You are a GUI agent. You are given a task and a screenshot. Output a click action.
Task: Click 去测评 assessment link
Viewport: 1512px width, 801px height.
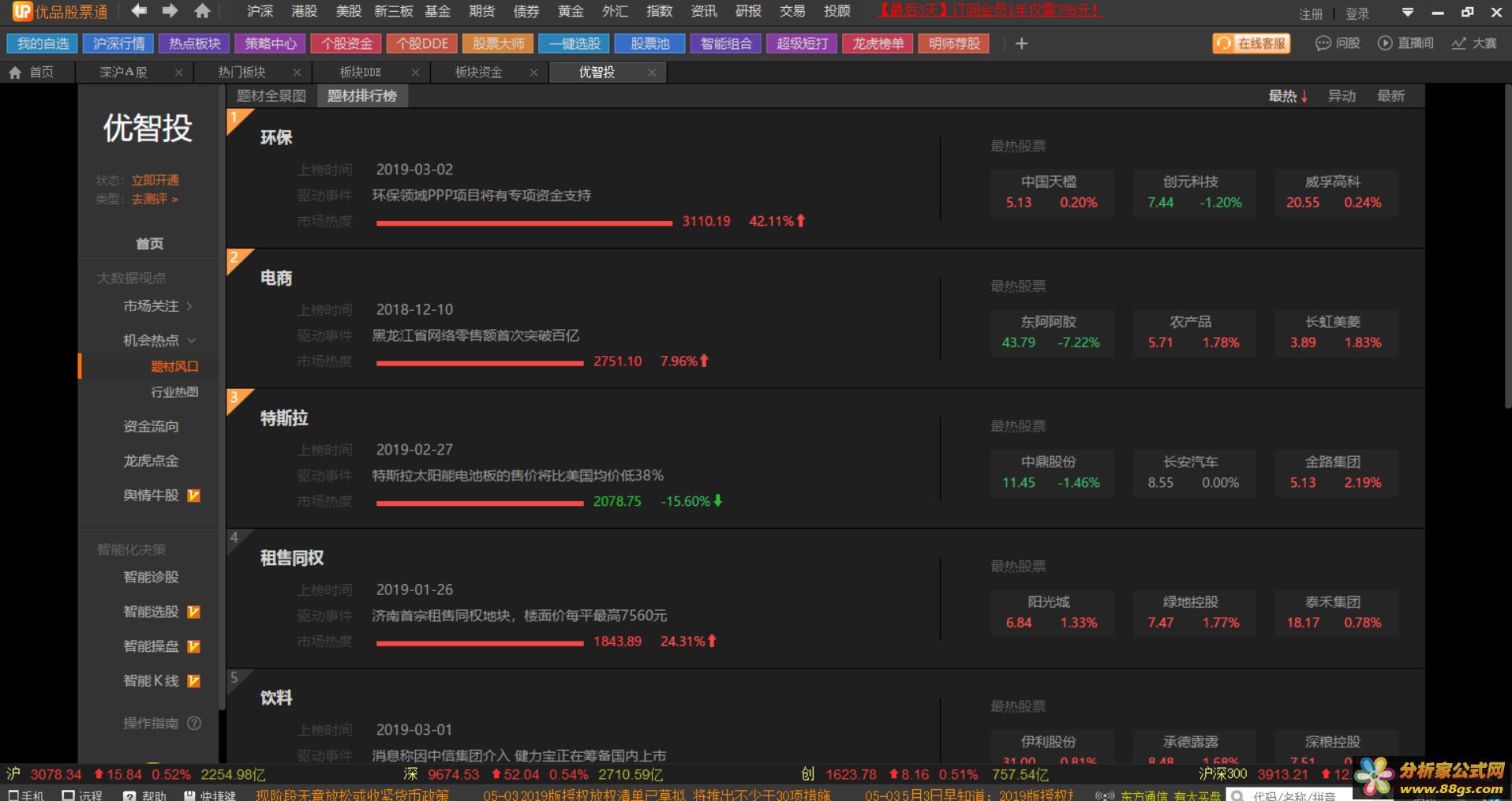155,199
